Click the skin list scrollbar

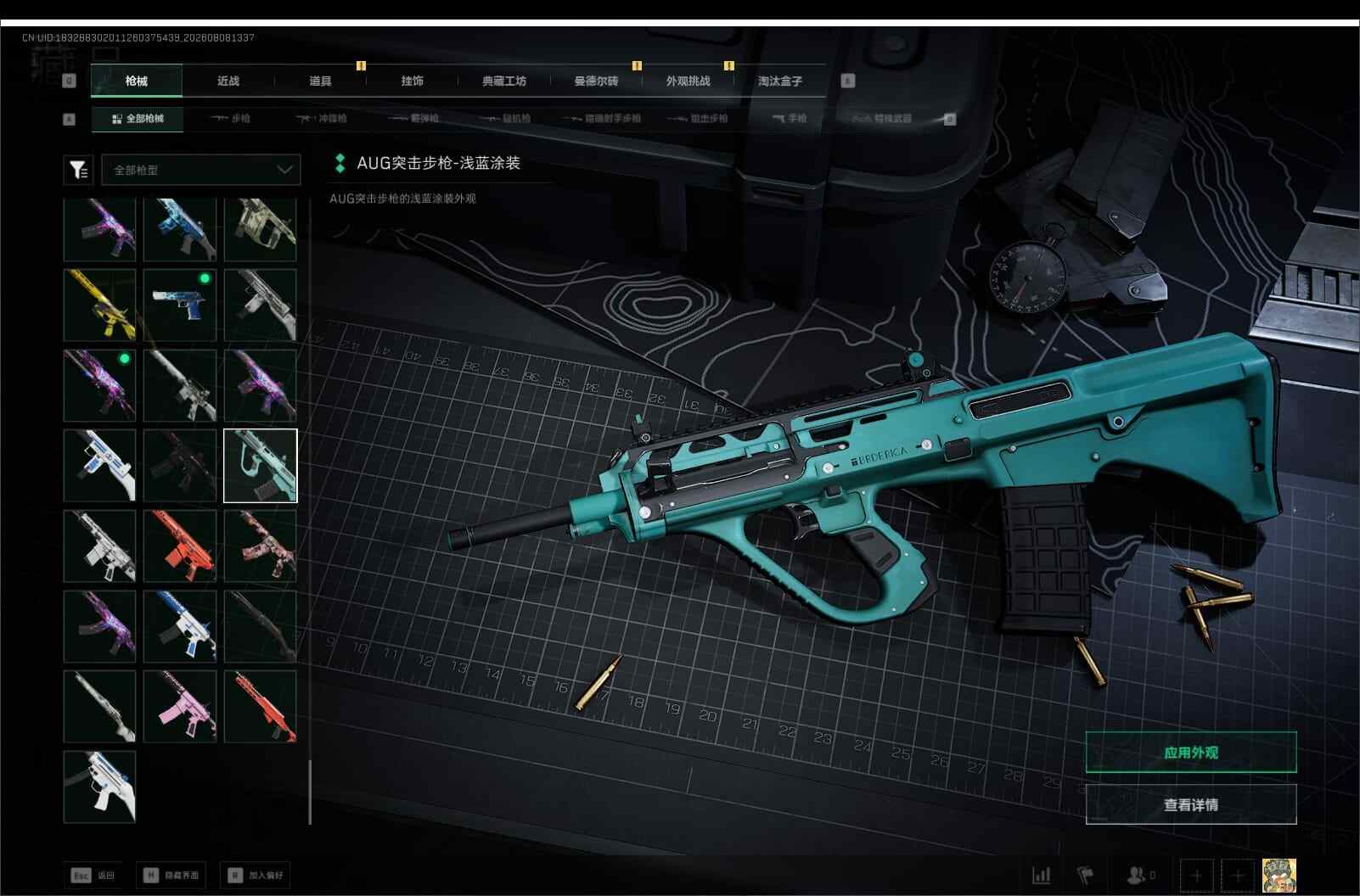click(310, 792)
